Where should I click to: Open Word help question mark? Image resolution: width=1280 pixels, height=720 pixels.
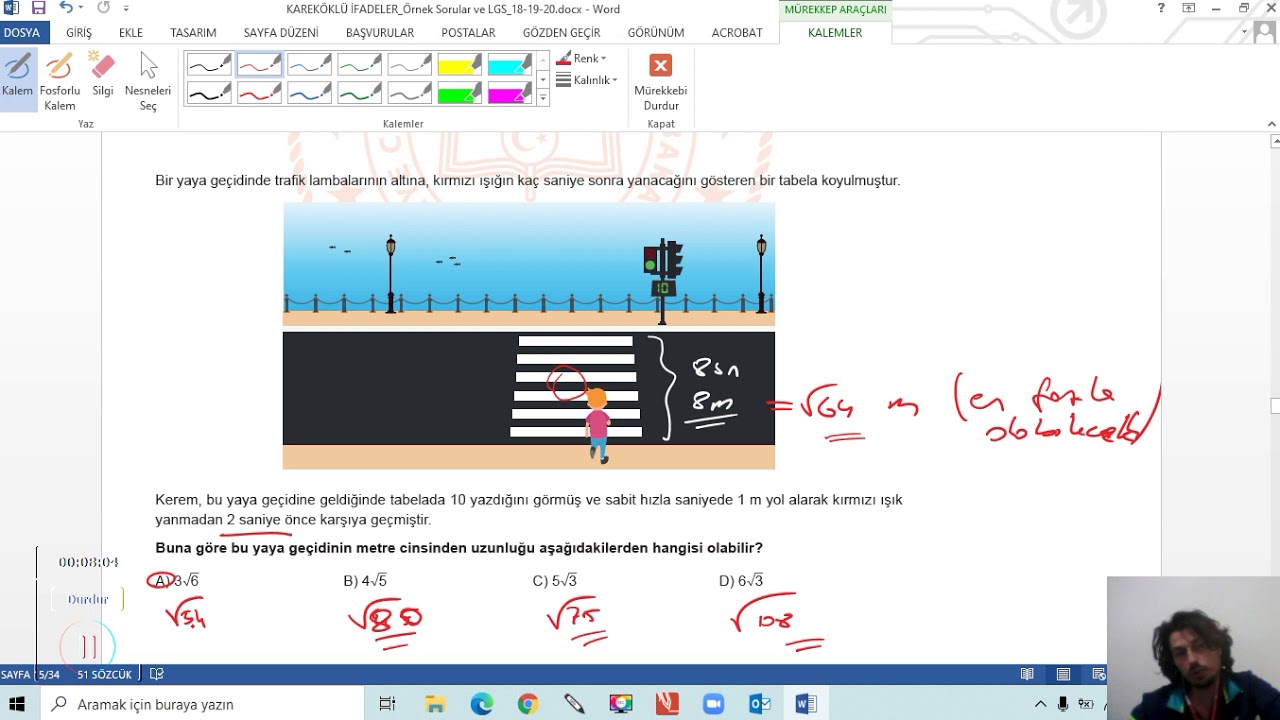click(1161, 8)
